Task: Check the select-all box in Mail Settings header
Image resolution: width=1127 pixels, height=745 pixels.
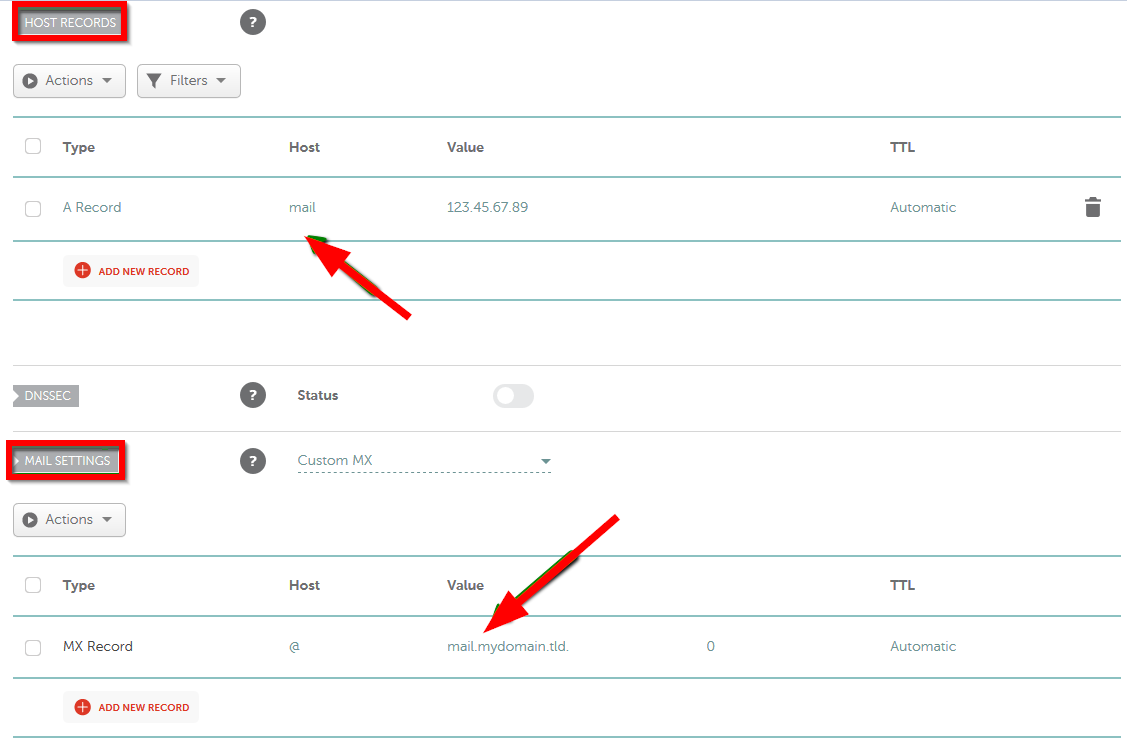Action: pos(33,585)
